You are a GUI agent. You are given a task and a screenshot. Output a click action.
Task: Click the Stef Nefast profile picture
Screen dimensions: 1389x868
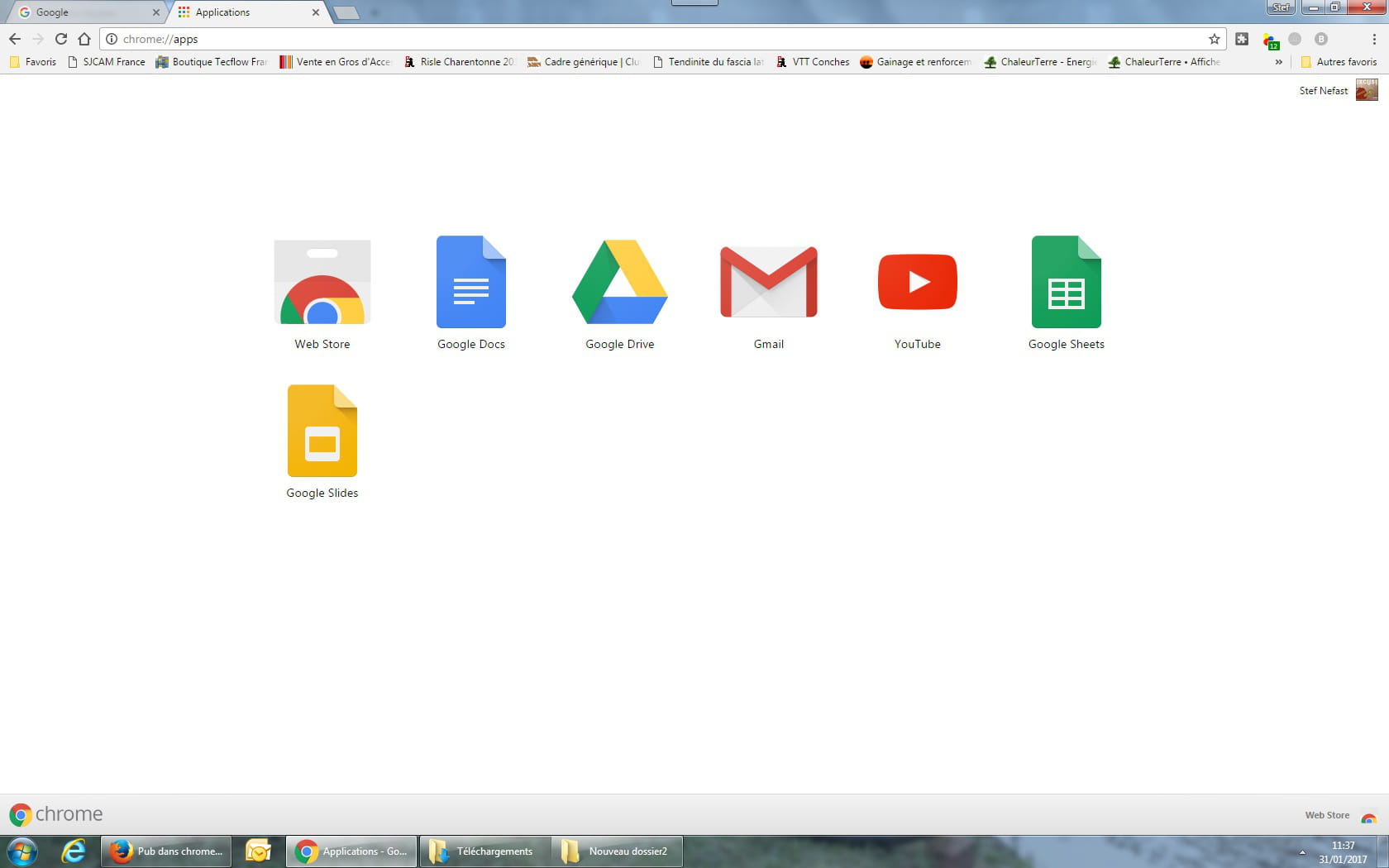pyautogui.click(x=1367, y=90)
